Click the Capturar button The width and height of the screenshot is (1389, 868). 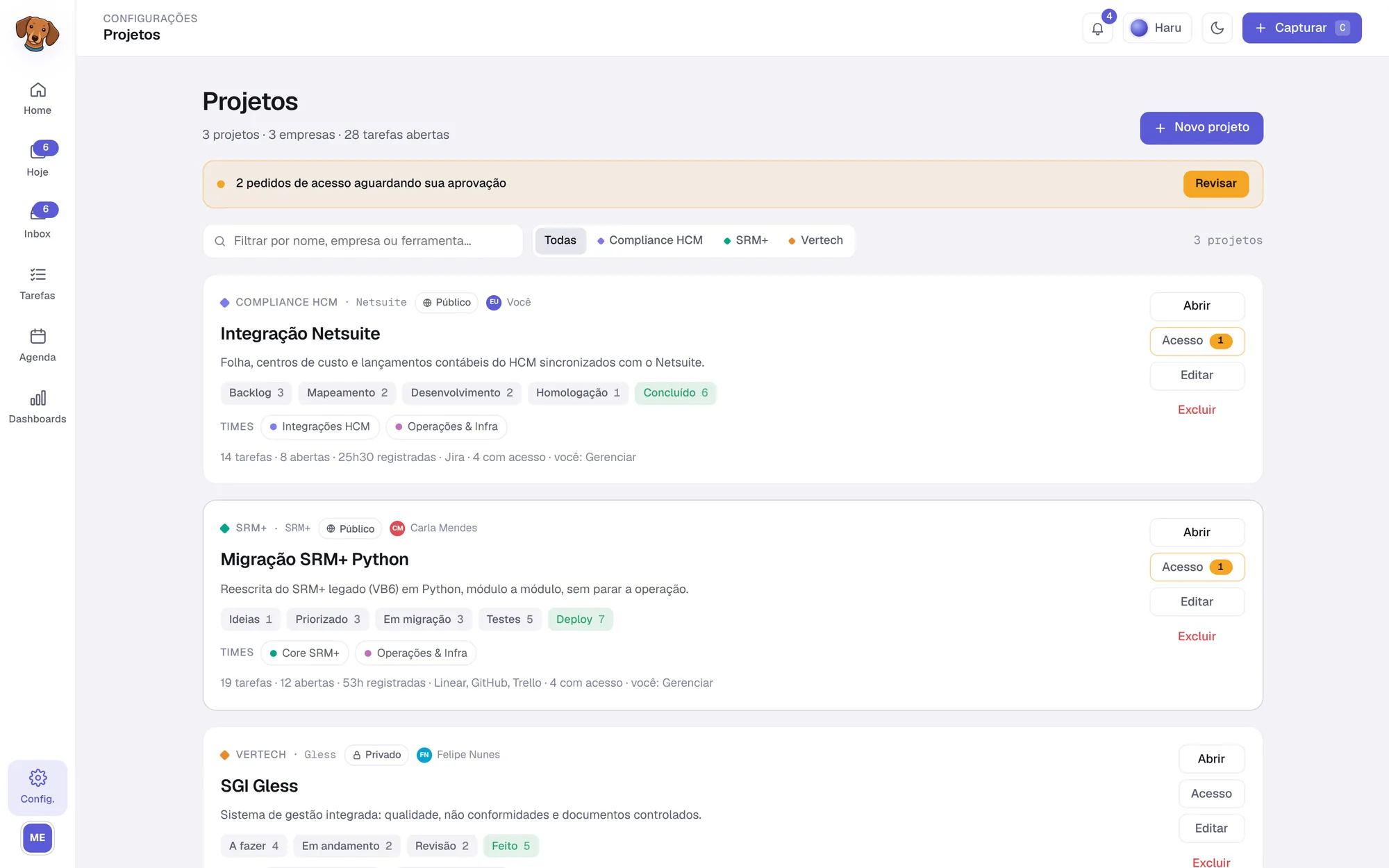click(1301, 28)
